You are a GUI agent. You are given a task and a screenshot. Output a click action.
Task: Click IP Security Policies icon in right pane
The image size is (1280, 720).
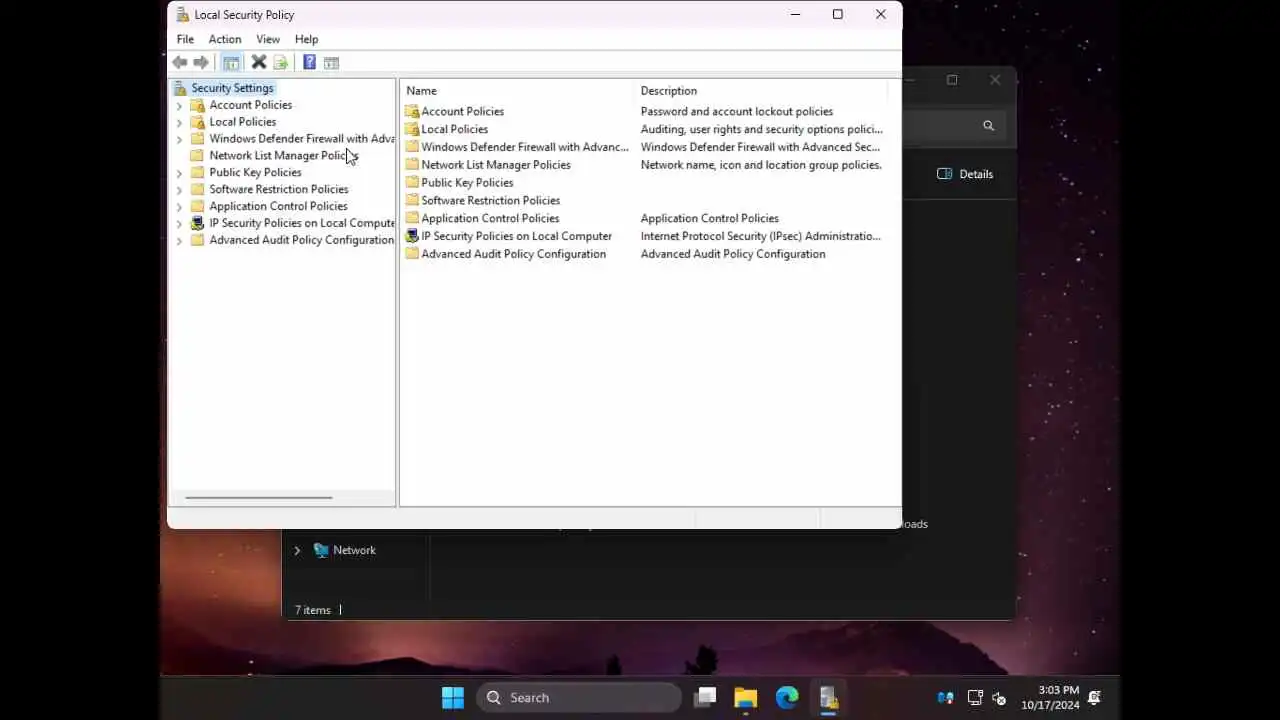pyautogui.click(x=412, y=236)
